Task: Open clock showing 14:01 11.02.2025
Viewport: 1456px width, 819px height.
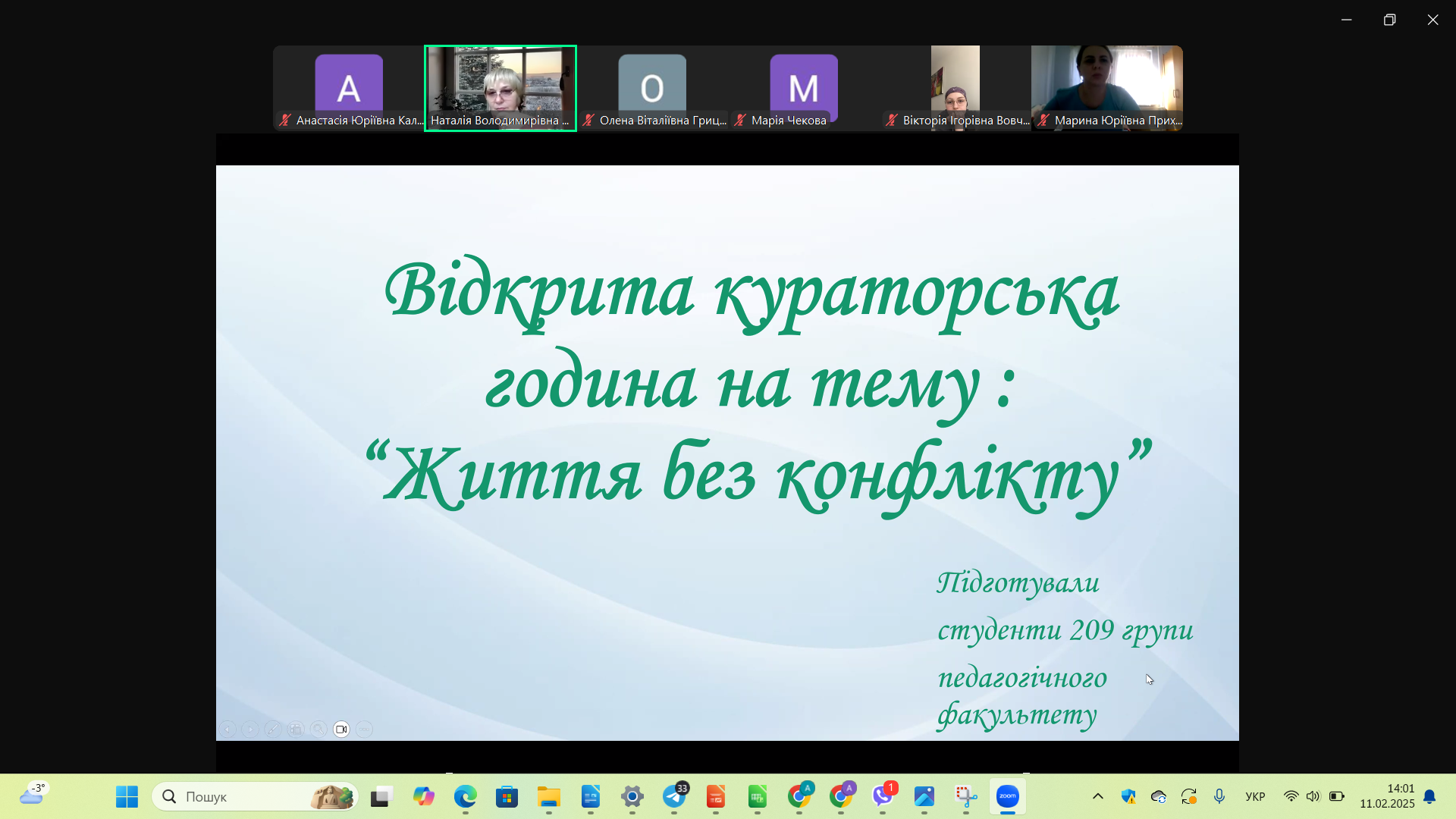Action: tap(1387, 796)
